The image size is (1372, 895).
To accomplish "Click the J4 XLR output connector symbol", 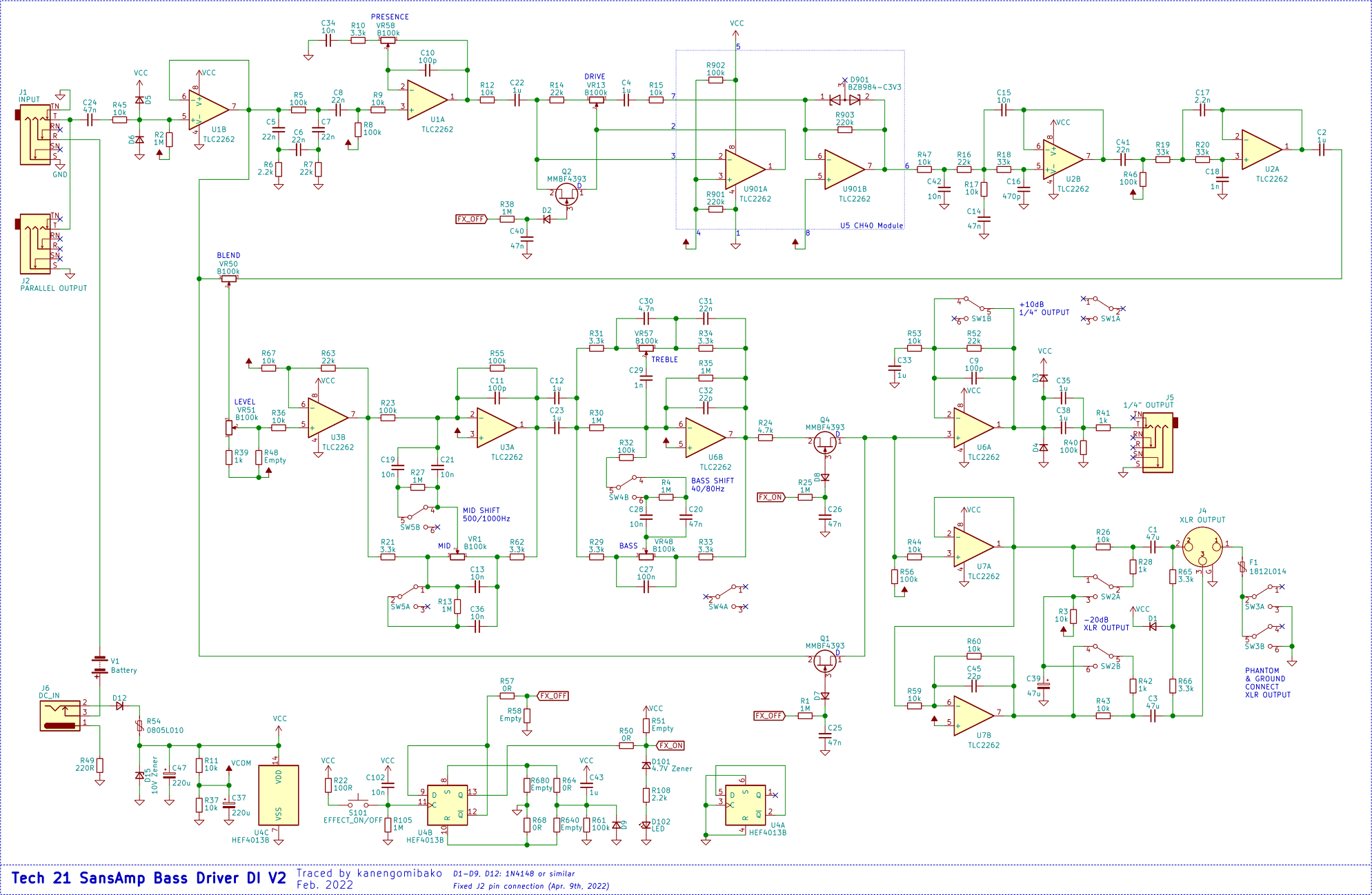I will (x=1202, y=546).
